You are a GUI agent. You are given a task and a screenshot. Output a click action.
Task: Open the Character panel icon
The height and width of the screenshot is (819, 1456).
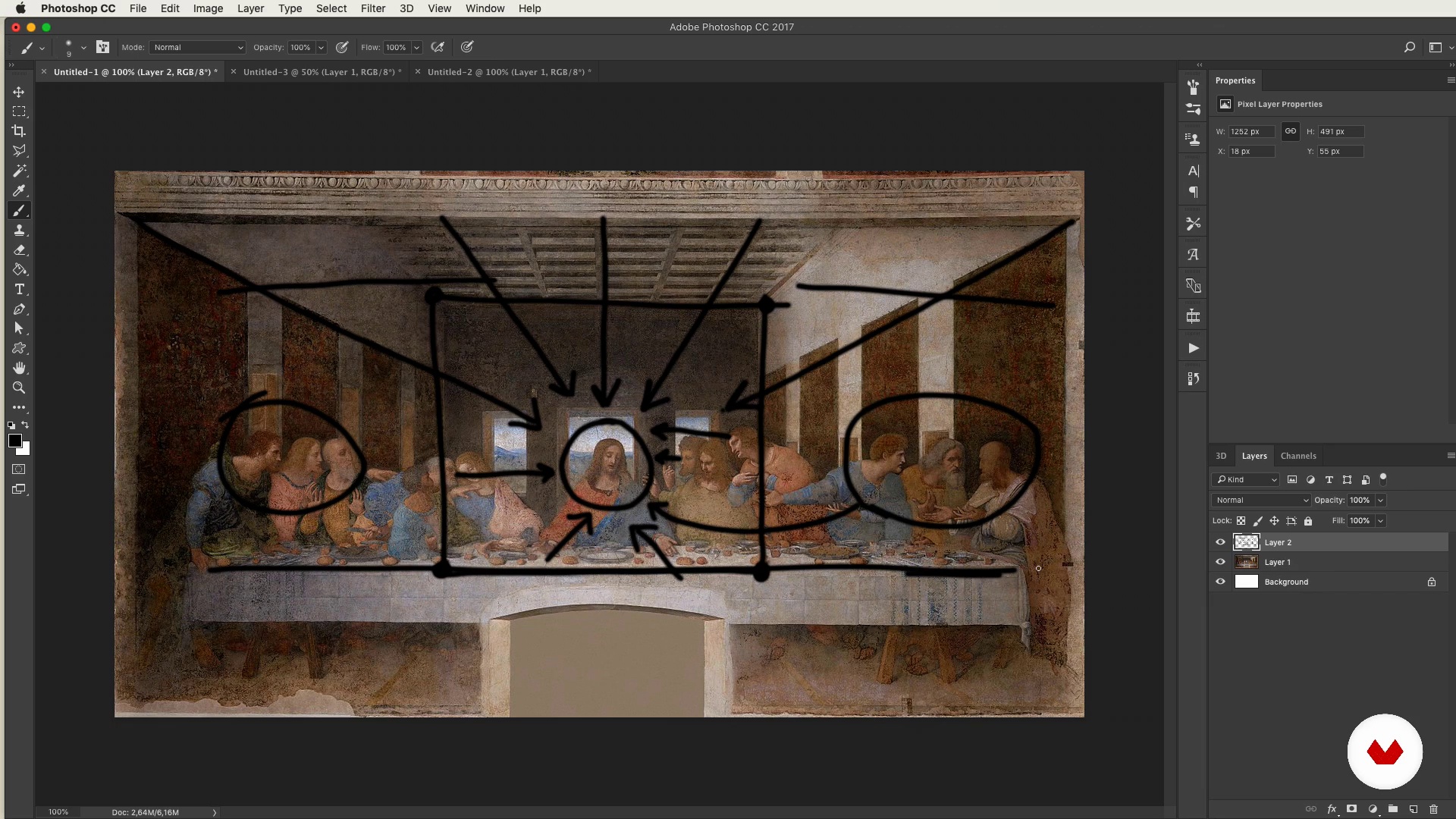(x=1193, y=171)
